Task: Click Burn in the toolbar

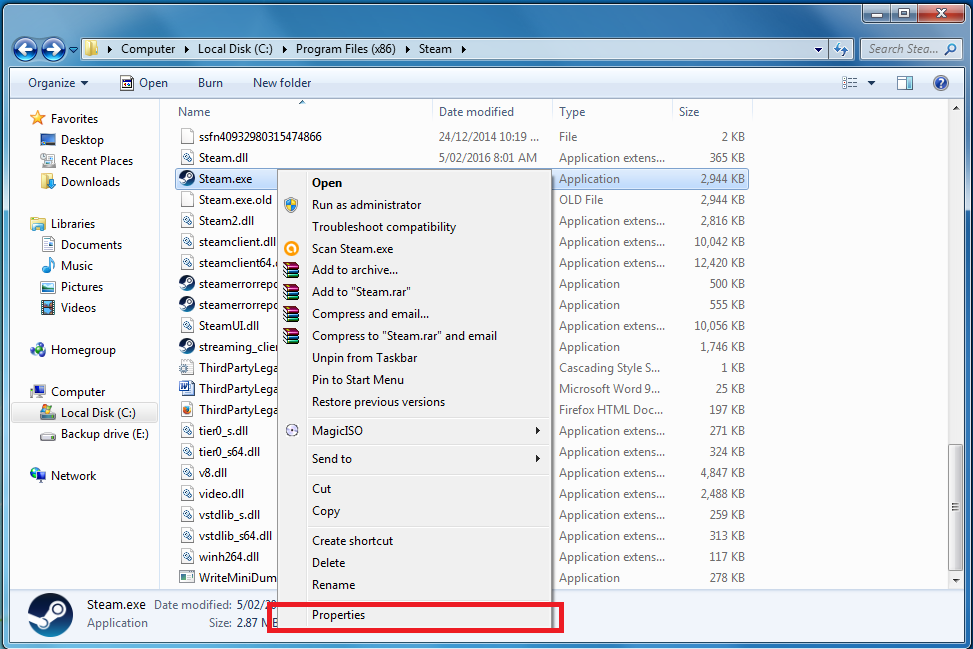Action: [210, 83]
